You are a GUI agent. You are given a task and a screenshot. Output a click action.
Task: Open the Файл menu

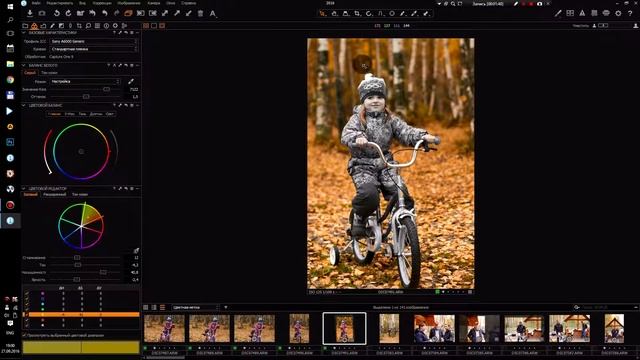pyautogui.click(x=36, y=3)
